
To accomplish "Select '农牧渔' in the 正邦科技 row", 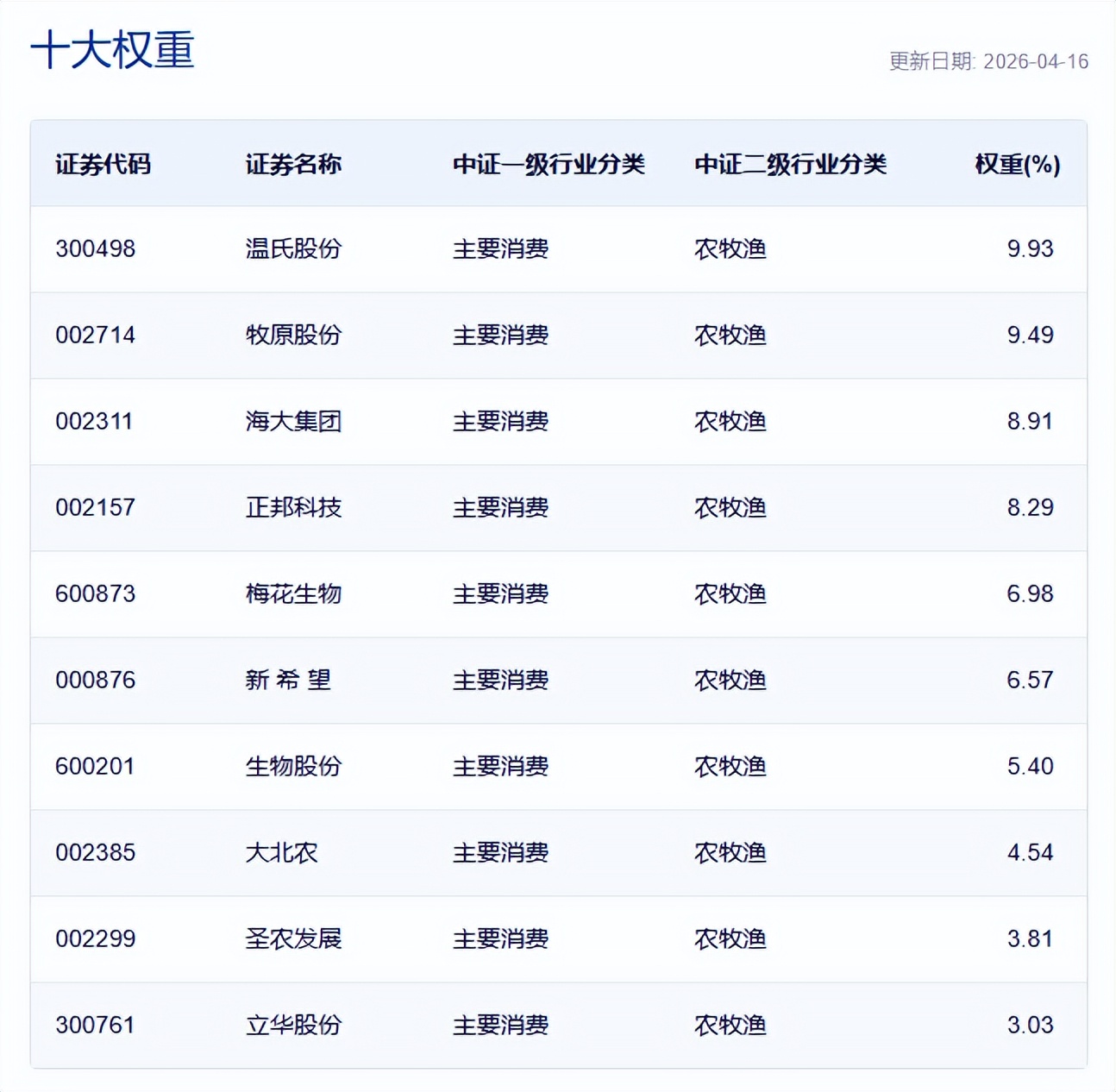I will [x=730, y=507].
